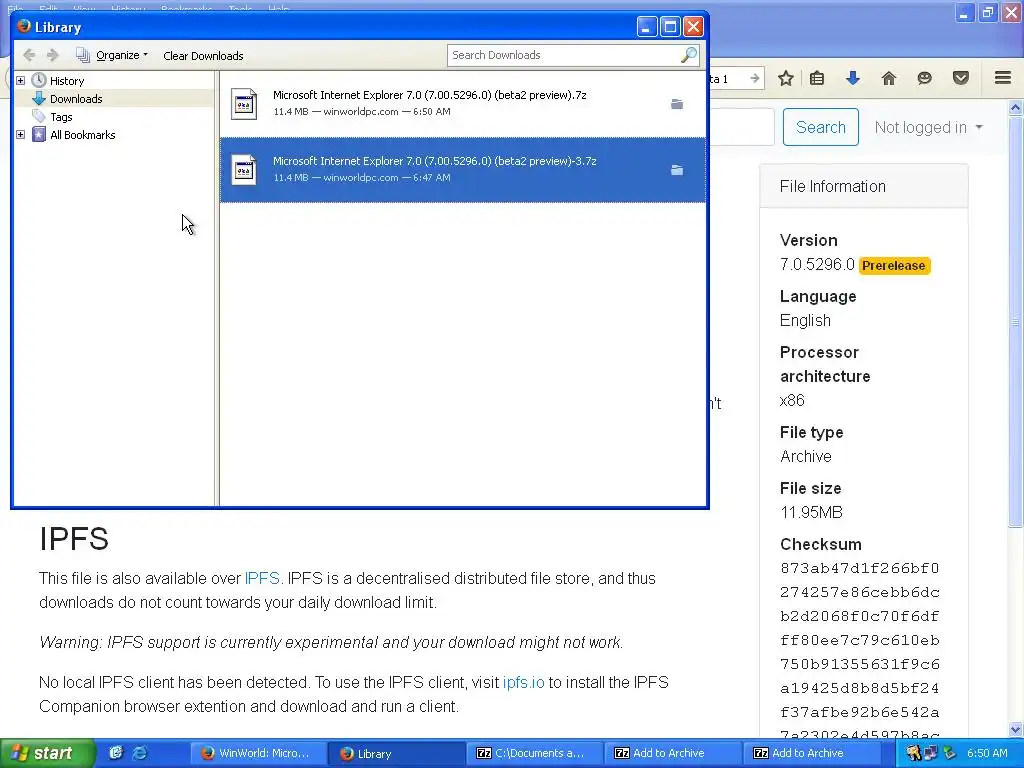1024x768 pixels.
Task: Open Firefox hamburger menu
Action: coord(1003,78)
